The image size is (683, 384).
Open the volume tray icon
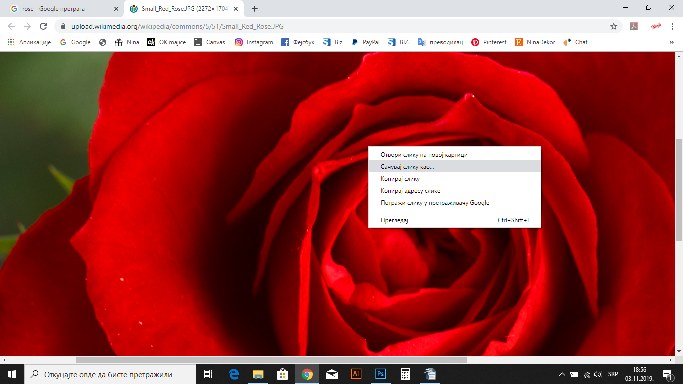point(598,374)
